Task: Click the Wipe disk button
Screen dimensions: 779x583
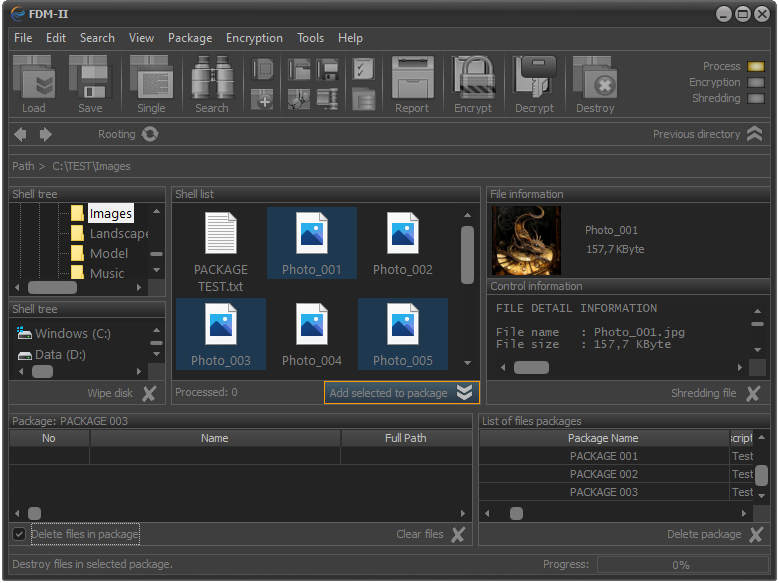Action: pyautogui.click(x=122, y=394)
